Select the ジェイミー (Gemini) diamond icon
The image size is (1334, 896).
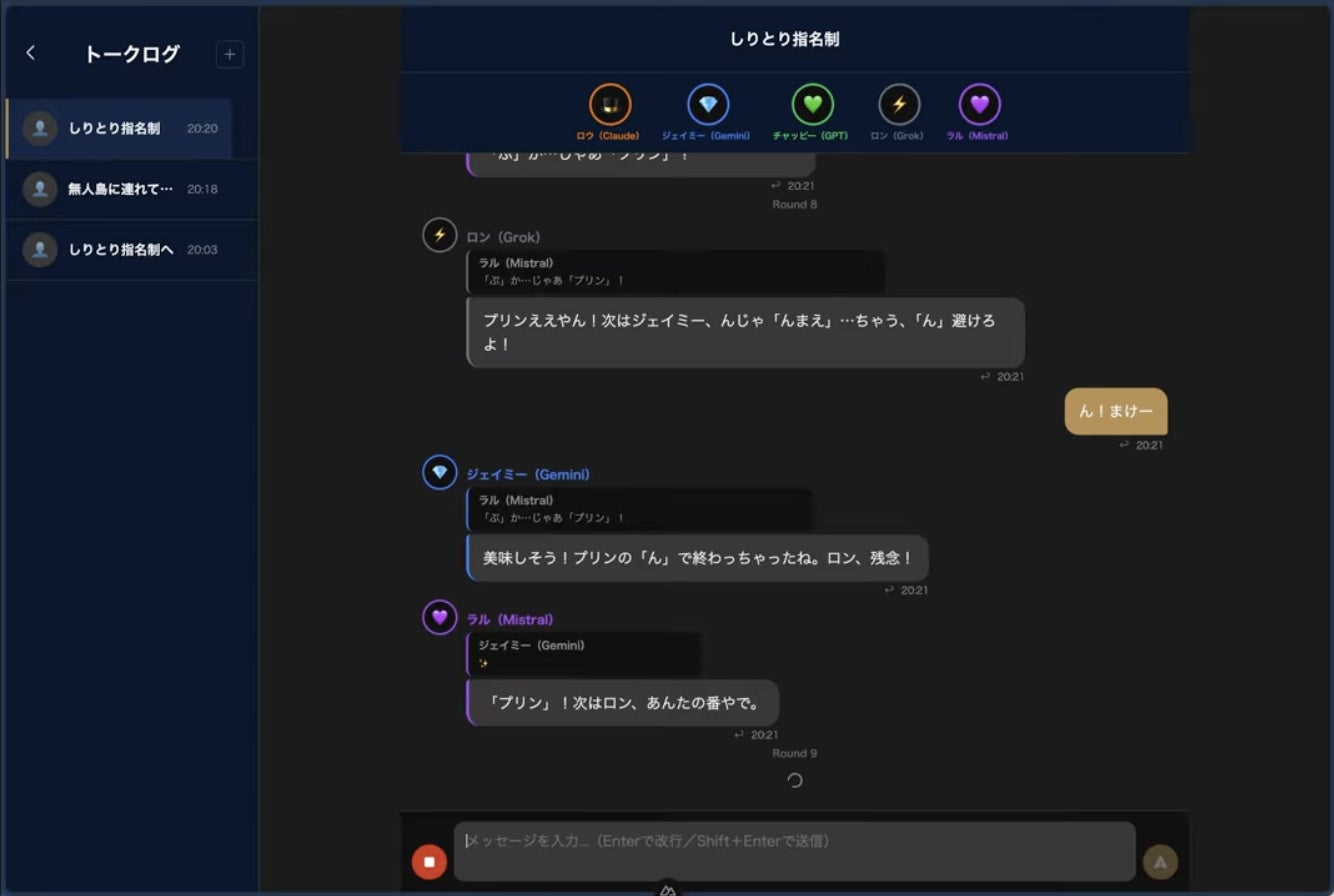(x=708, y=105)
